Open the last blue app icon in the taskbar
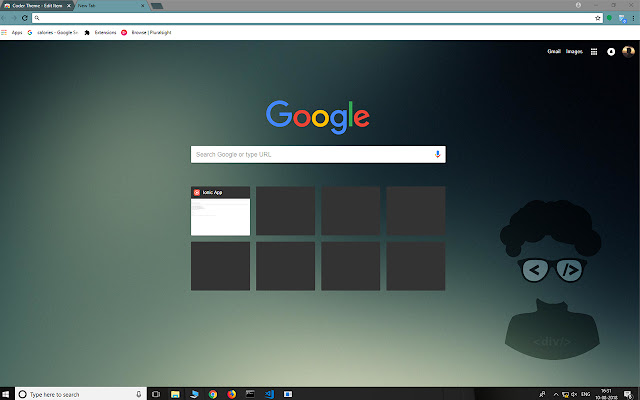 (x=288, y=394)
